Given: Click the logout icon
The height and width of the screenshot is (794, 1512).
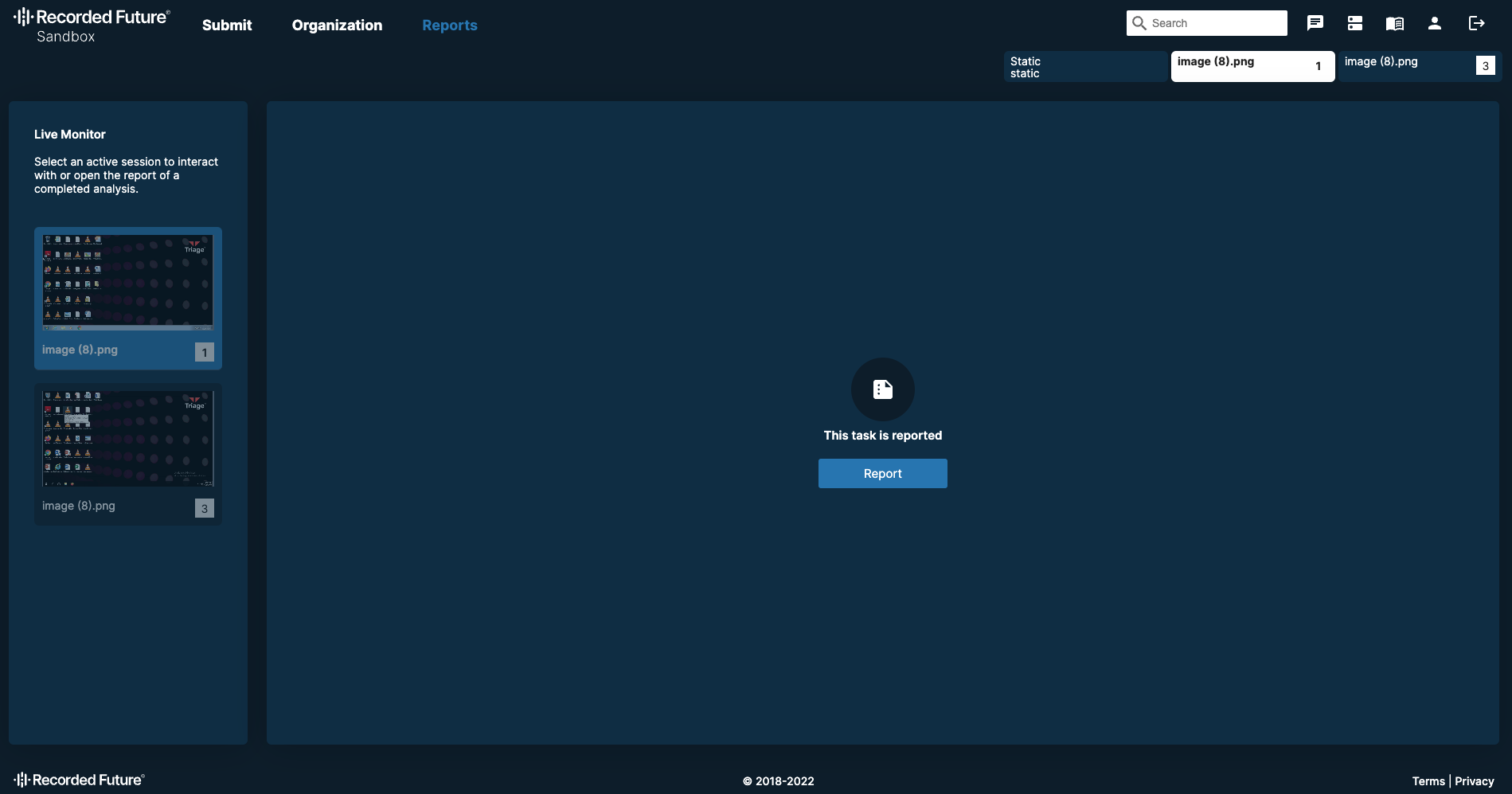Looking at the screenshot, I should pyautogui.click(x=1476, y=23).
